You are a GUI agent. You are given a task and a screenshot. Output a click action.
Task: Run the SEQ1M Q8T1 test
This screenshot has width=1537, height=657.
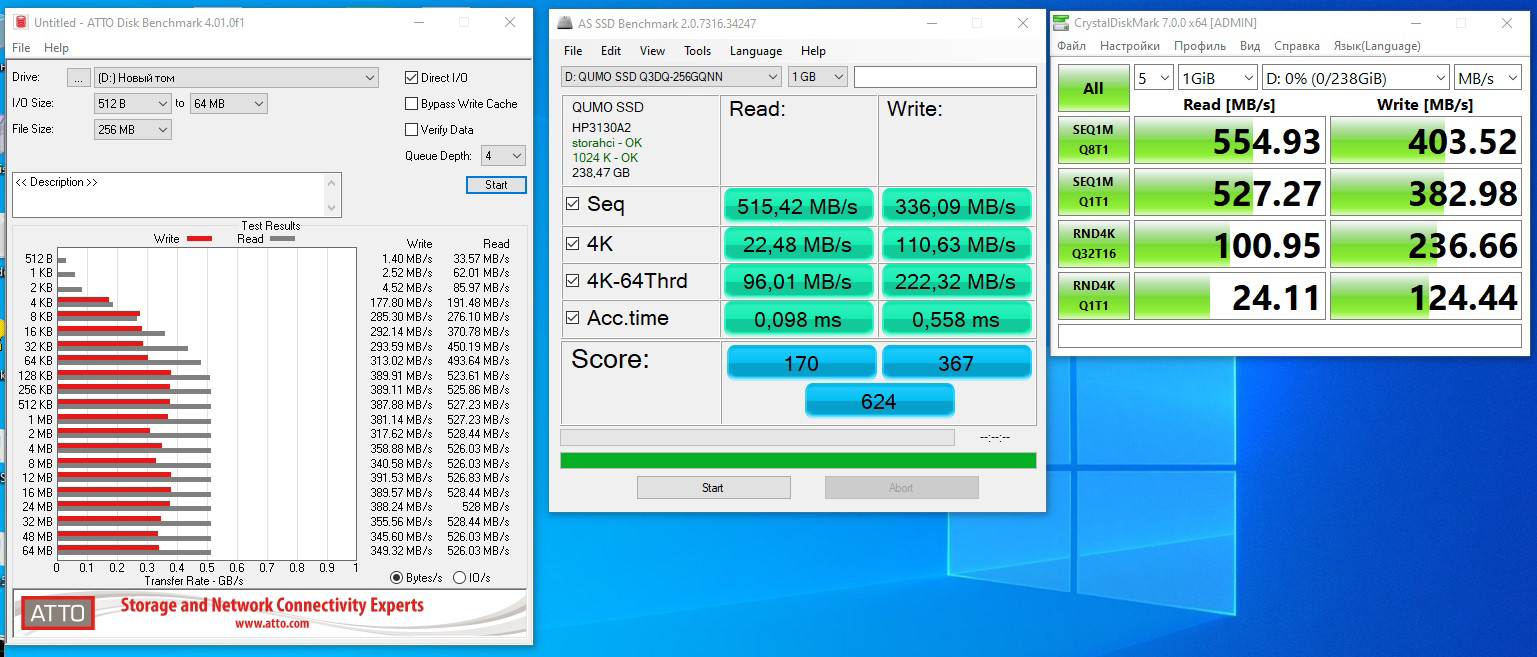(1093, 140)
